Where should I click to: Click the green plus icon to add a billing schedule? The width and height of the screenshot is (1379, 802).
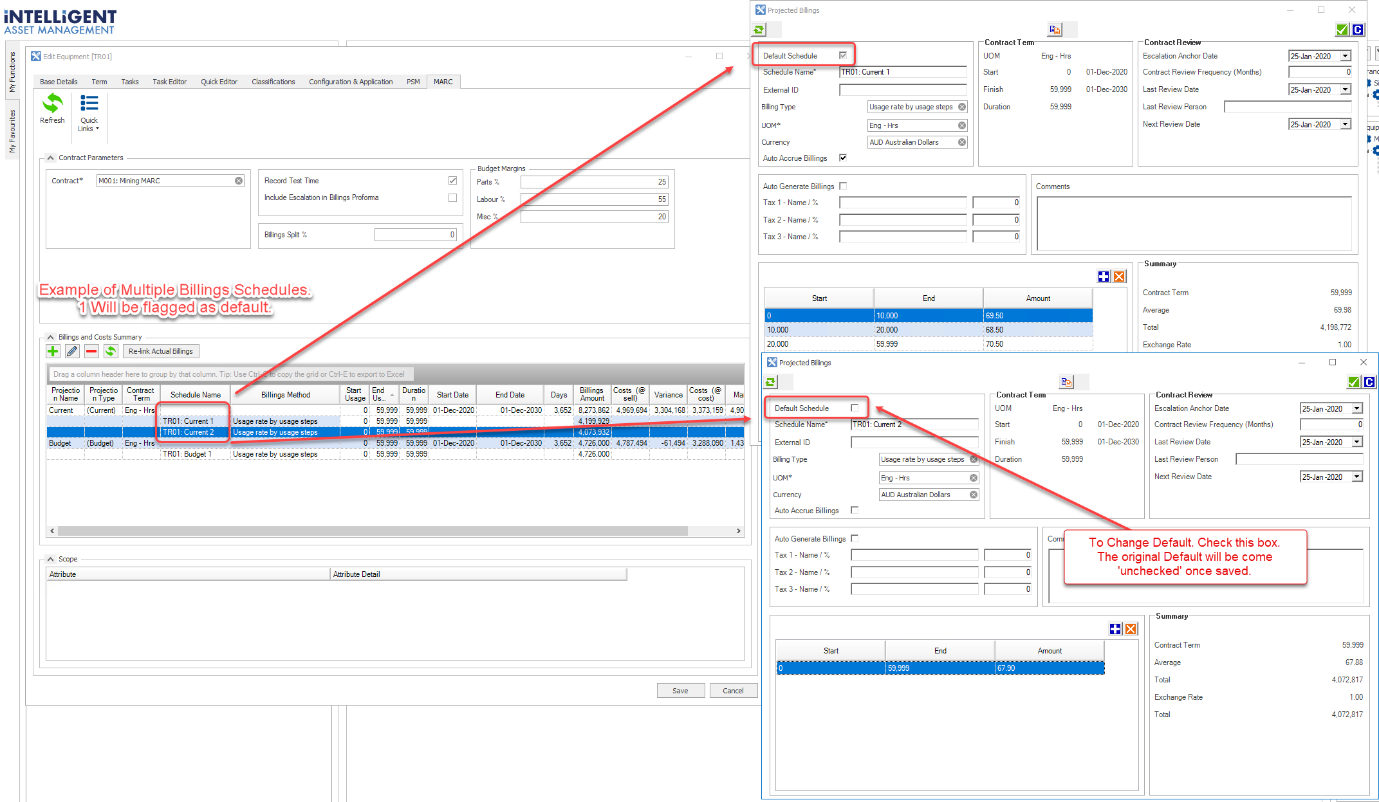[52, 351]
